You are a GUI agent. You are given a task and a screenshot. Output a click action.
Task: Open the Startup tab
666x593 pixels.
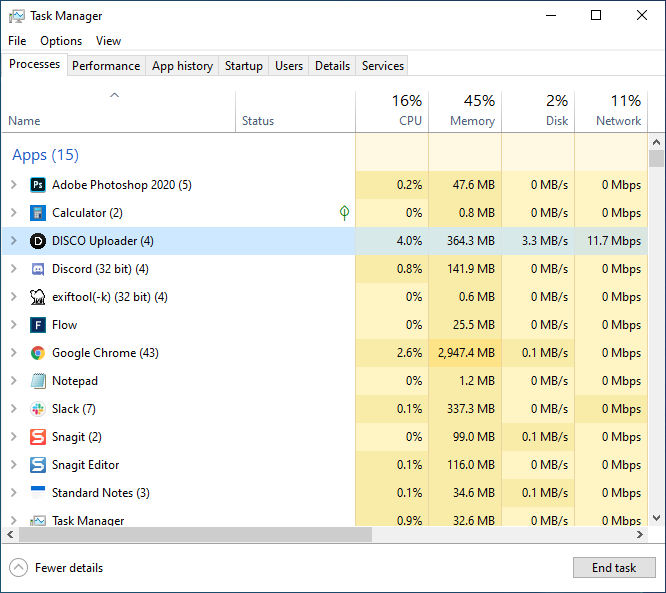click(243, 66)
